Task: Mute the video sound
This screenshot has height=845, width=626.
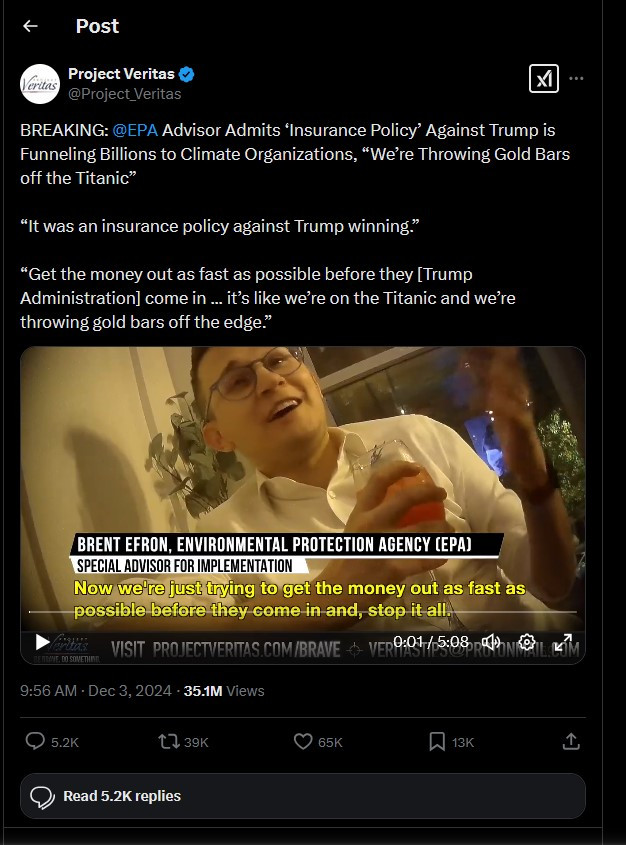Action: [x=491, y=642]
